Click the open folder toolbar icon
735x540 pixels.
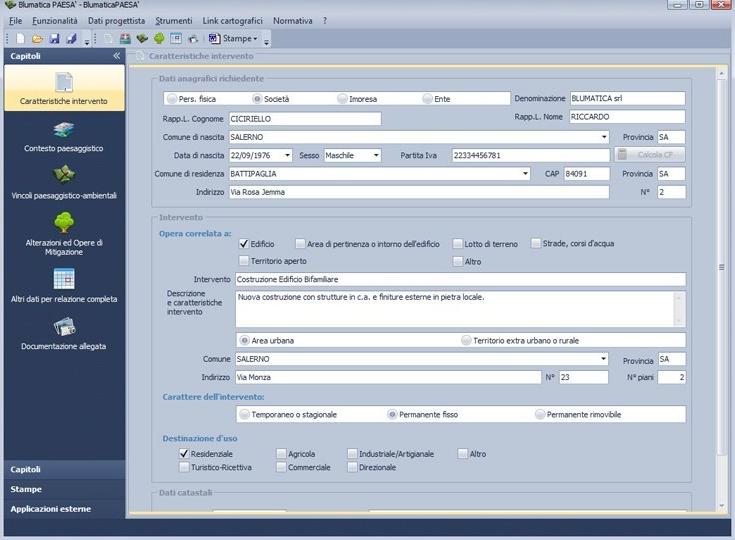click(x=37, y=39)
